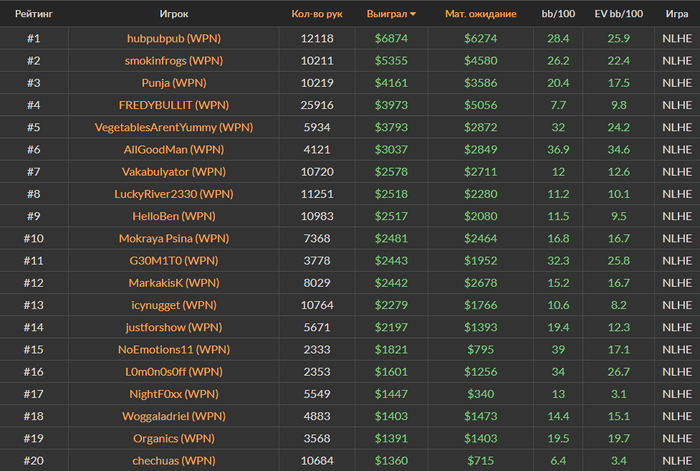Click the EV bb/100 column header
700x471 pixels.
[618, 14]
